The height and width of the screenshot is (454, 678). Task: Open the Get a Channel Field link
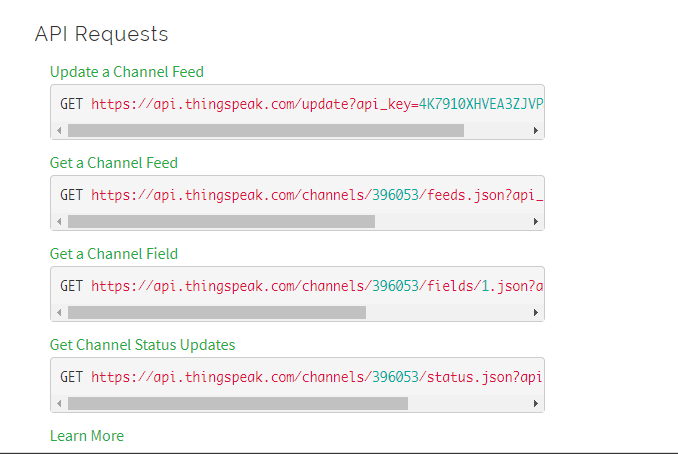pos(114,254)
